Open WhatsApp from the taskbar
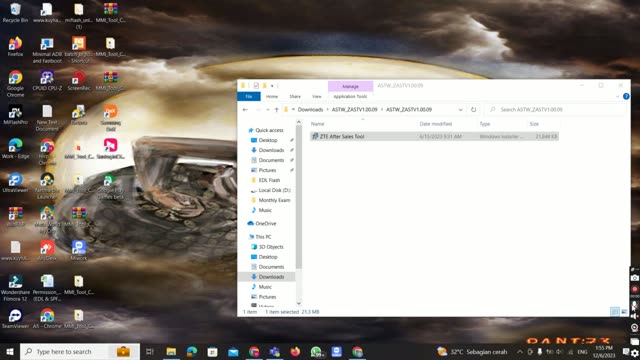640x360 pixels. coord(316,351)
